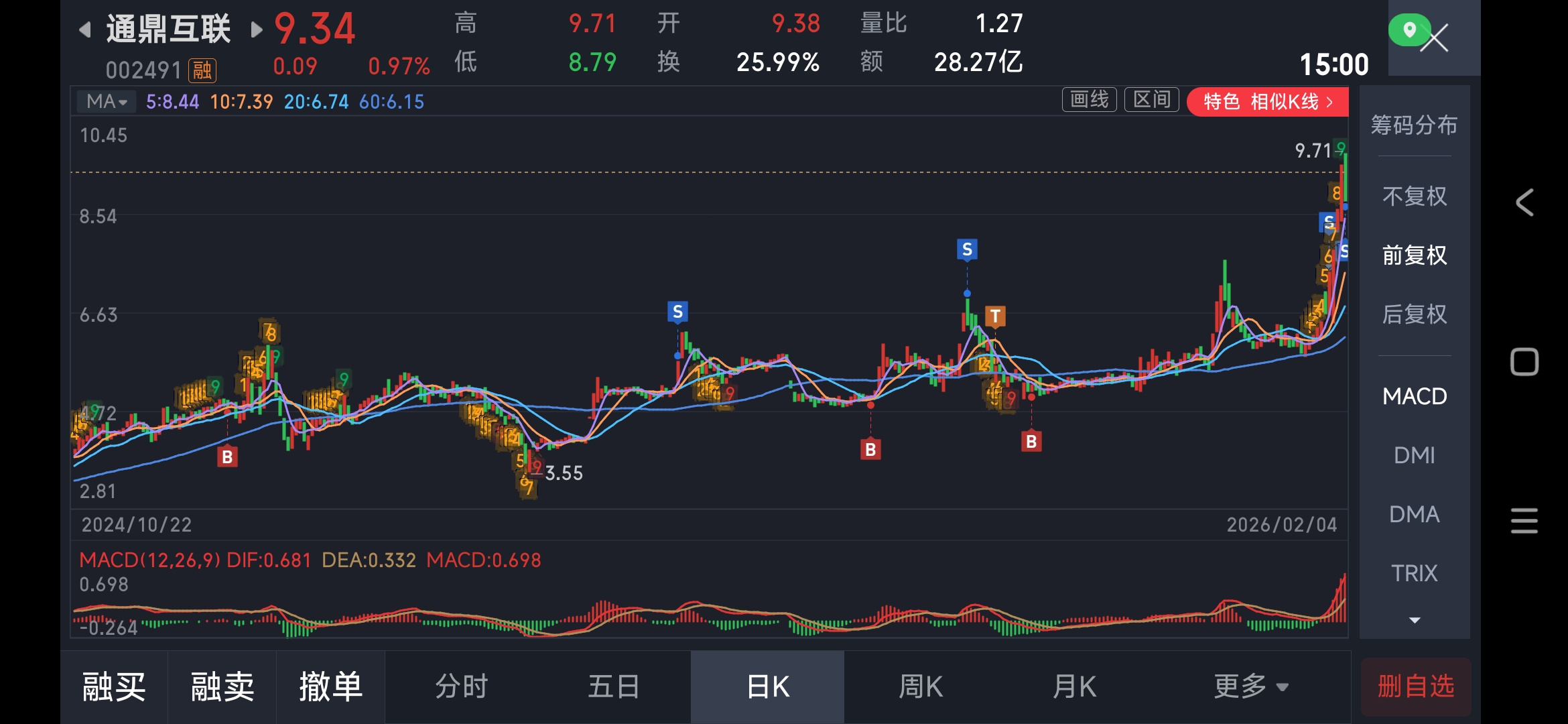Viewport: 1568px width, 724px height.
Task: Switch to the 分时 tab
Action: pyautogui.click(x=461, y=686)
